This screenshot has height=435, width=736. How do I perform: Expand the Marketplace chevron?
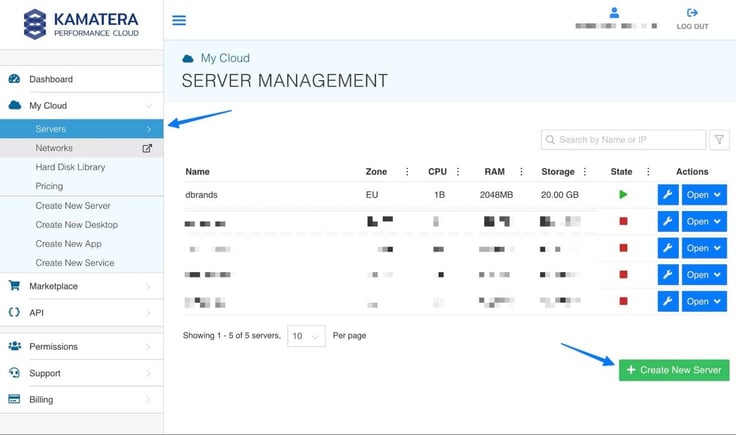coord(148,286)
